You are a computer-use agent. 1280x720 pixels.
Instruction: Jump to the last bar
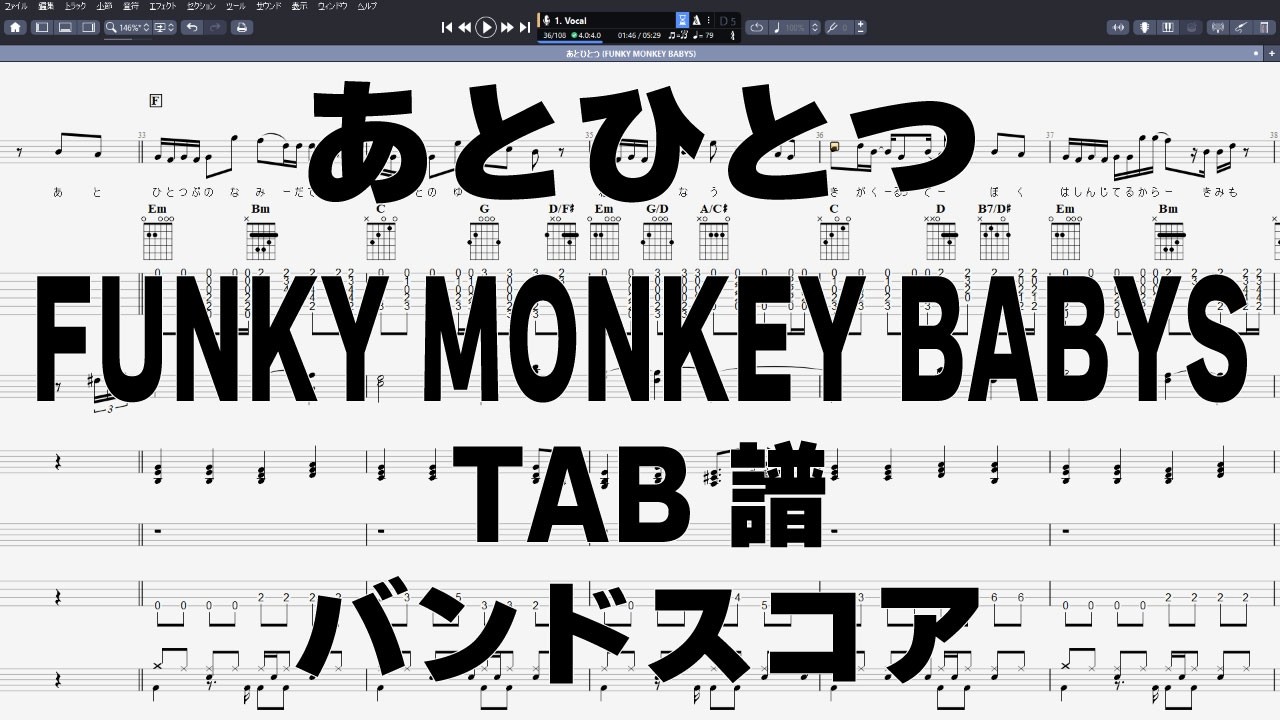coord(525,28)
